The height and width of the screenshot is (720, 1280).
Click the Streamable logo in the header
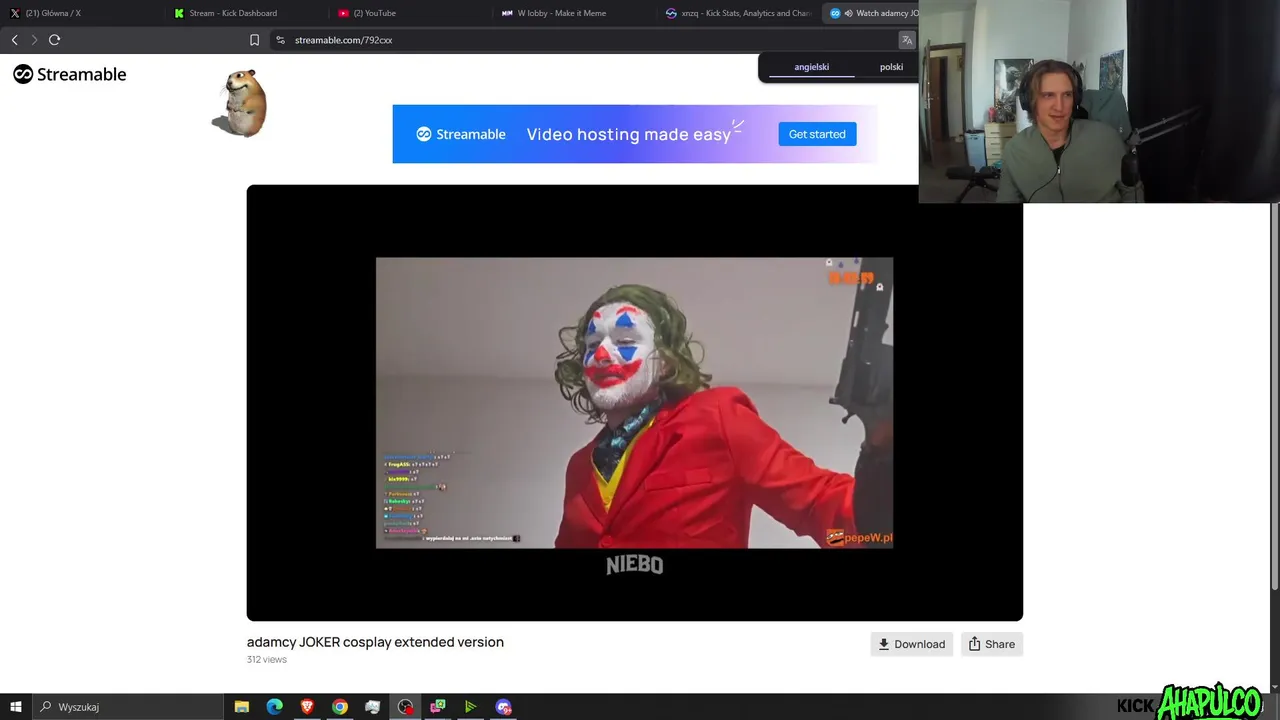coord(70,74)
